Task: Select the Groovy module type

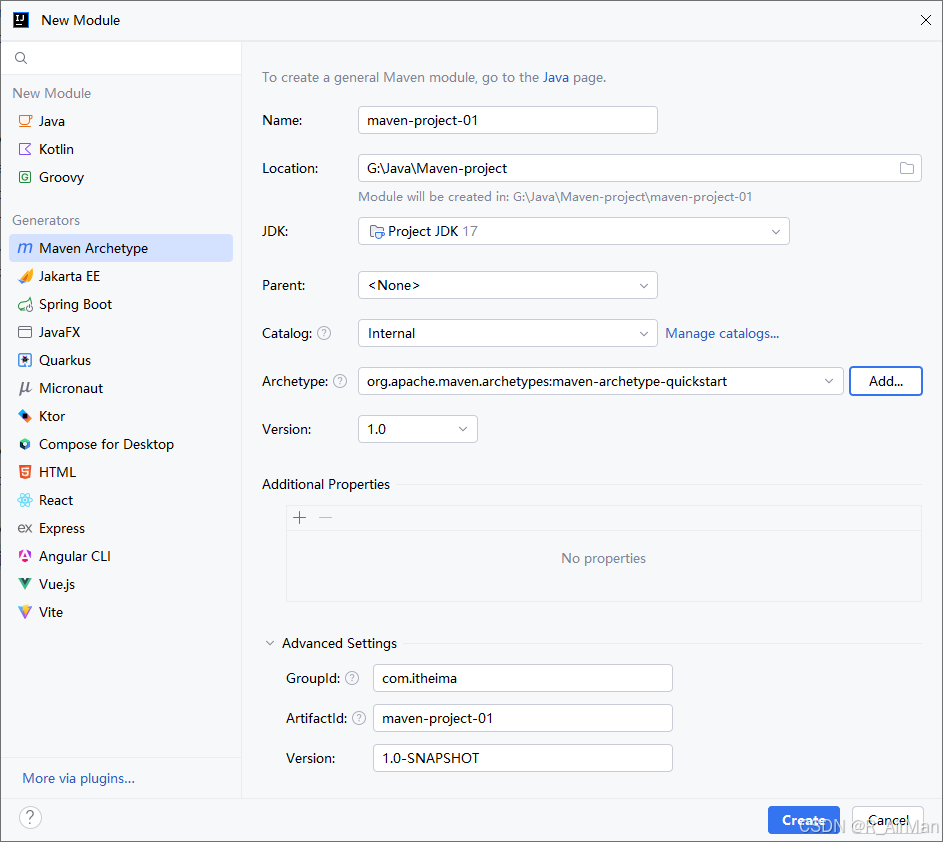Action: [120, 177]
